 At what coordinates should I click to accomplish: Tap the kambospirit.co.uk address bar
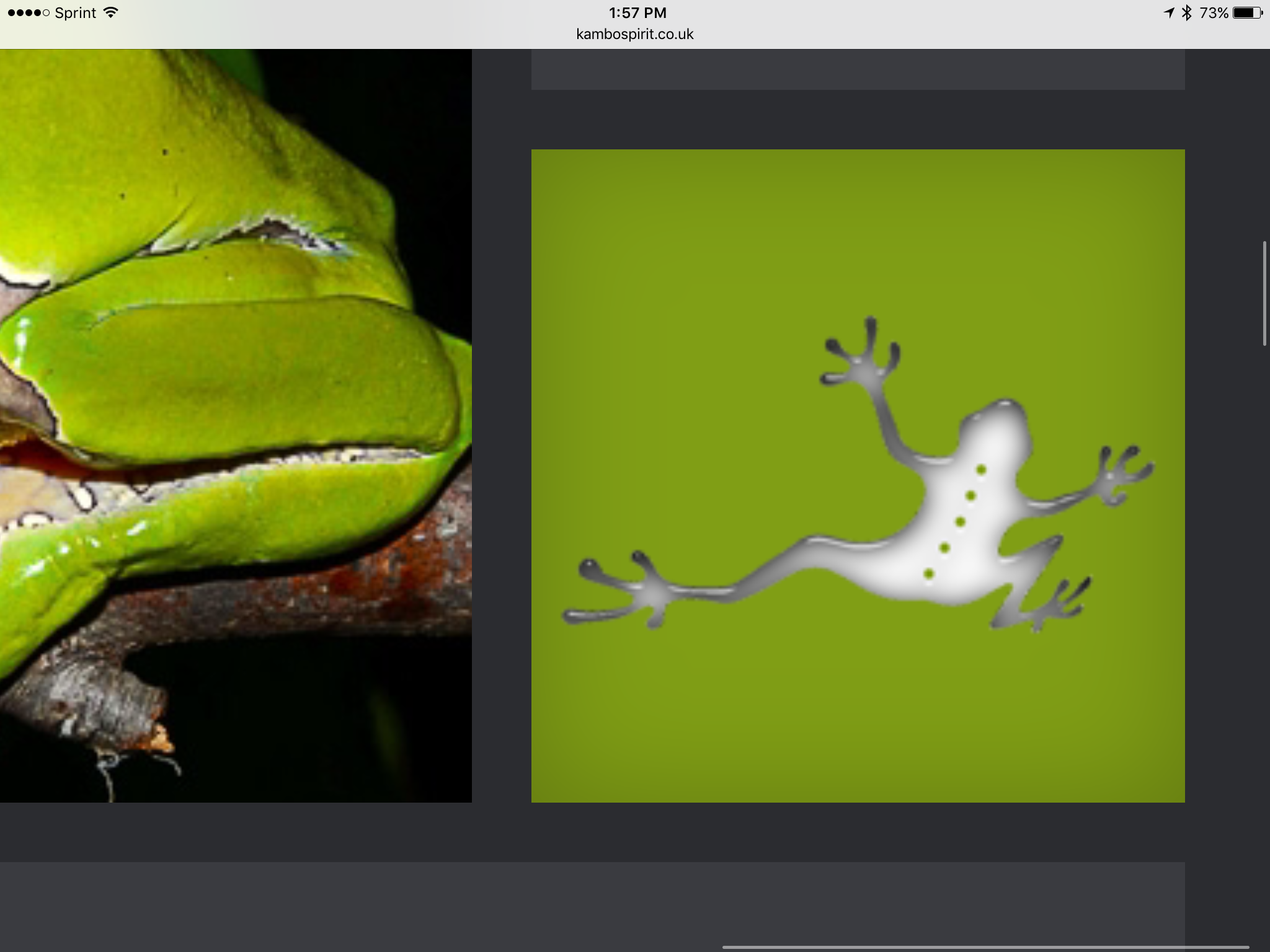coord(634,34)
